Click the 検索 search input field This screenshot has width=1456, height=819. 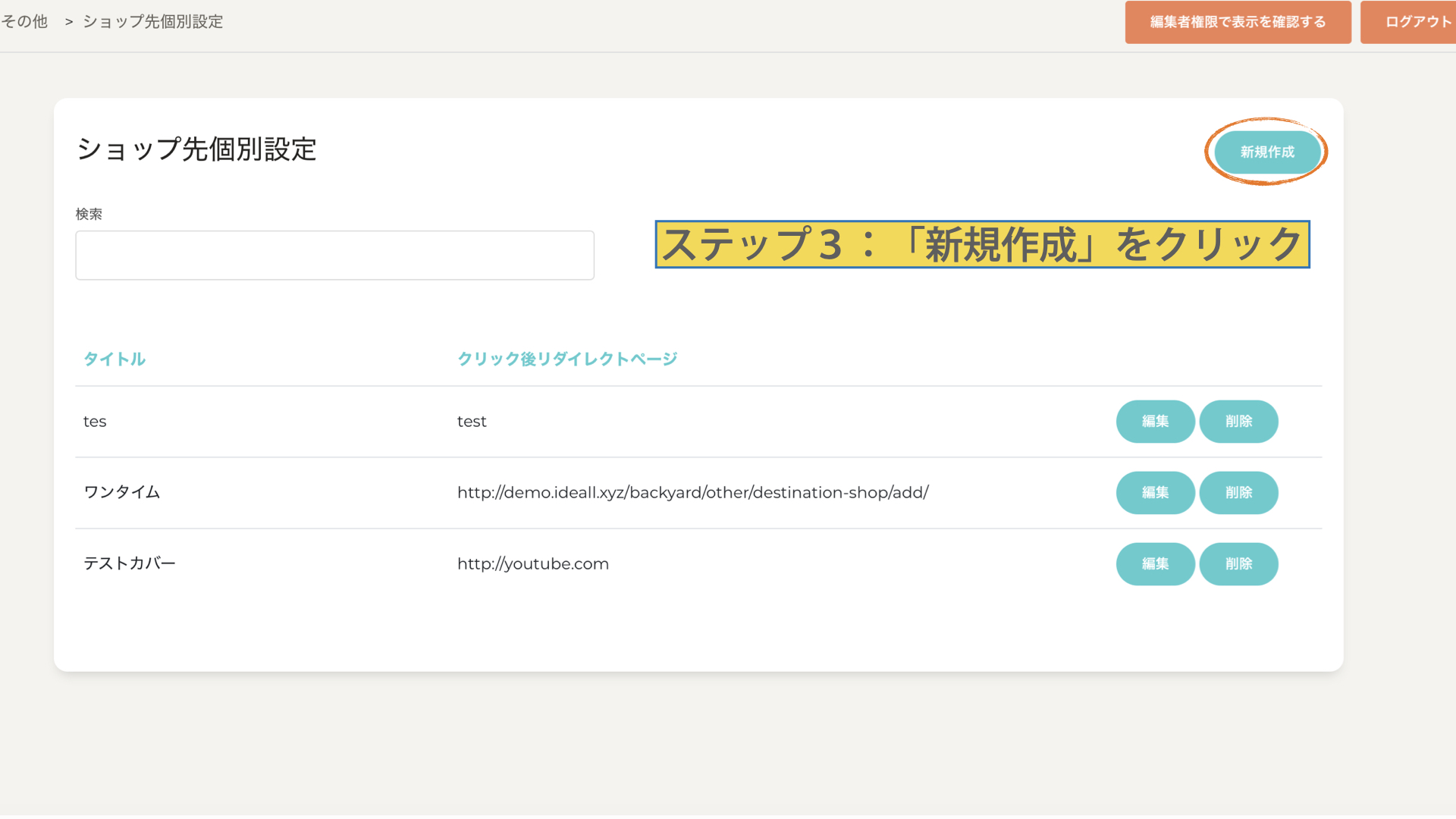pos(334,256)
